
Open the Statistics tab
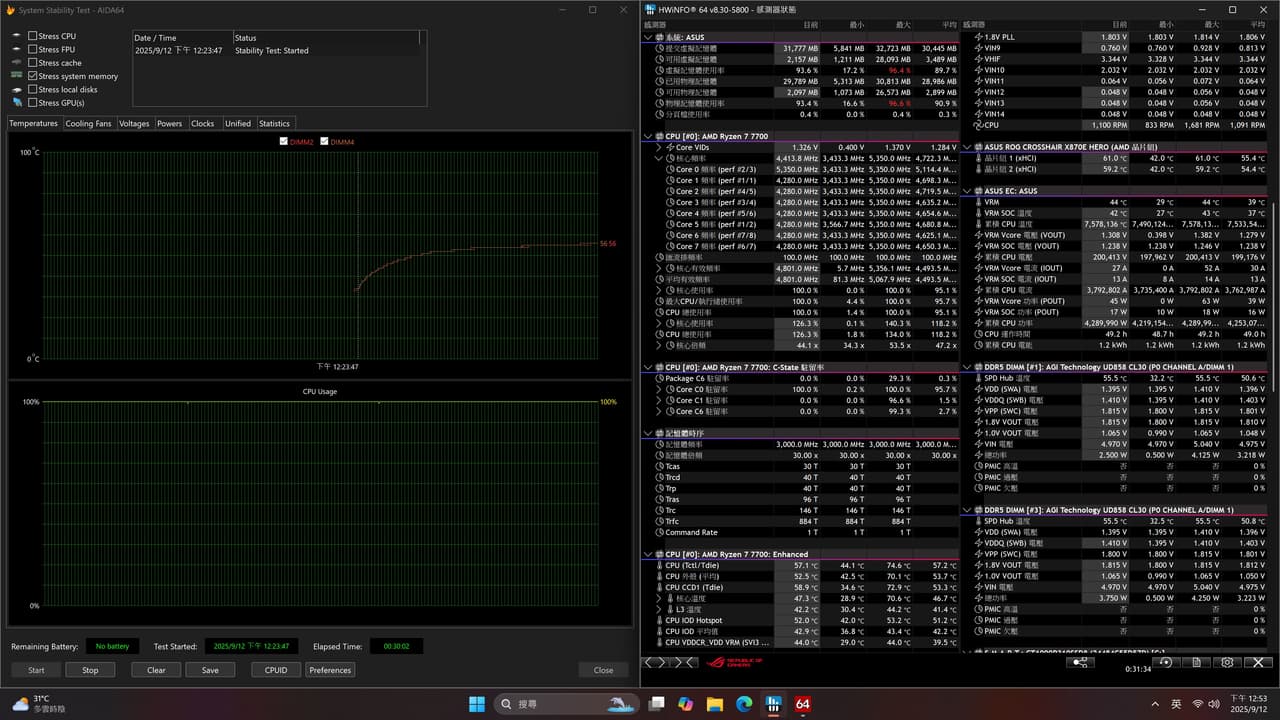point(274,124)
